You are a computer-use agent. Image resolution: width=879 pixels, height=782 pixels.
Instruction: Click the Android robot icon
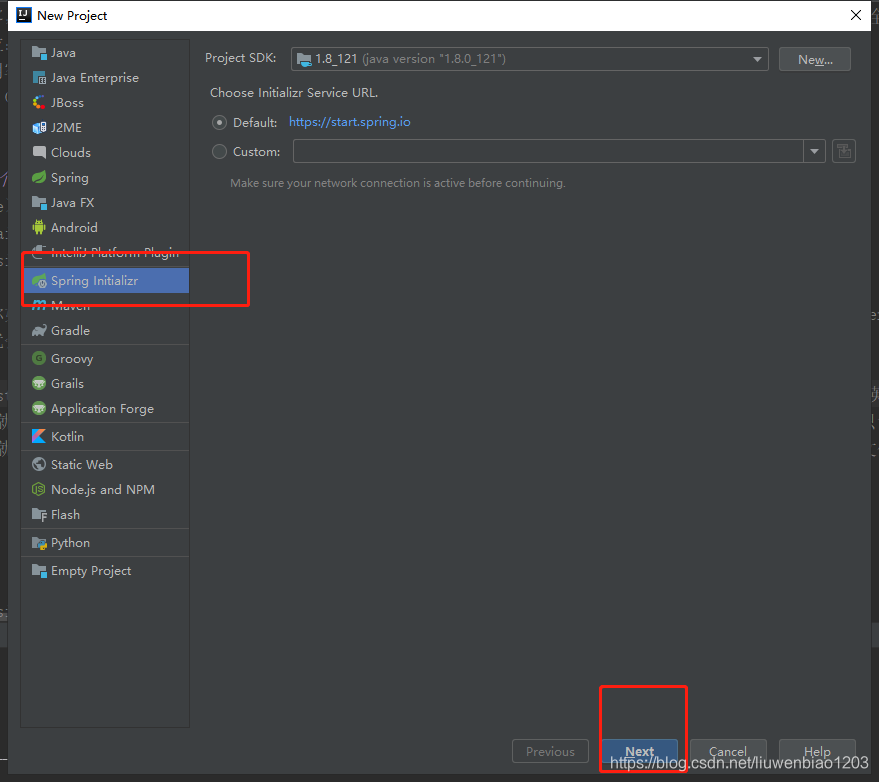pyautogui.click(x=39, y=228)
